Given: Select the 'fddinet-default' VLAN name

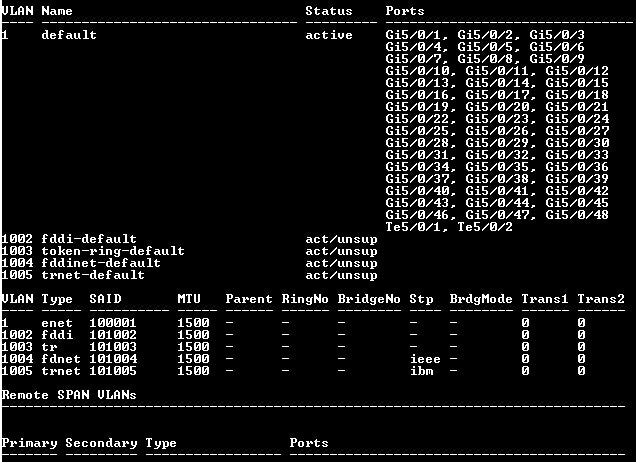Looking at the screenshot, I should [101, 263].
